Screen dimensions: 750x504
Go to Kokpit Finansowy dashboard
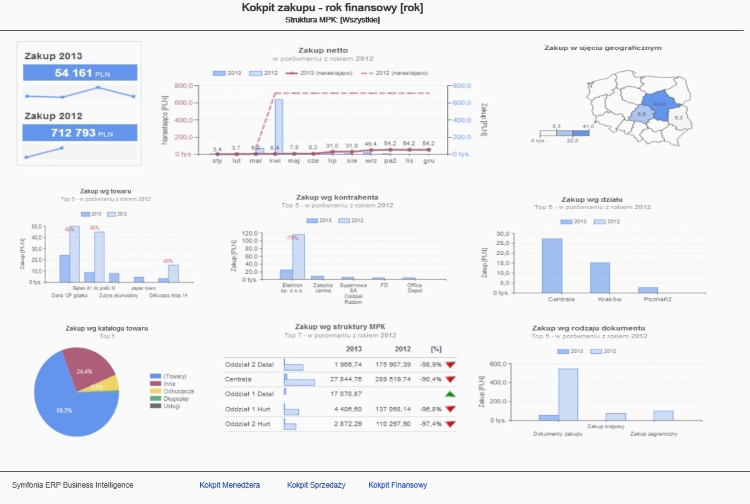pyautogui.click(x=397, y=485)
